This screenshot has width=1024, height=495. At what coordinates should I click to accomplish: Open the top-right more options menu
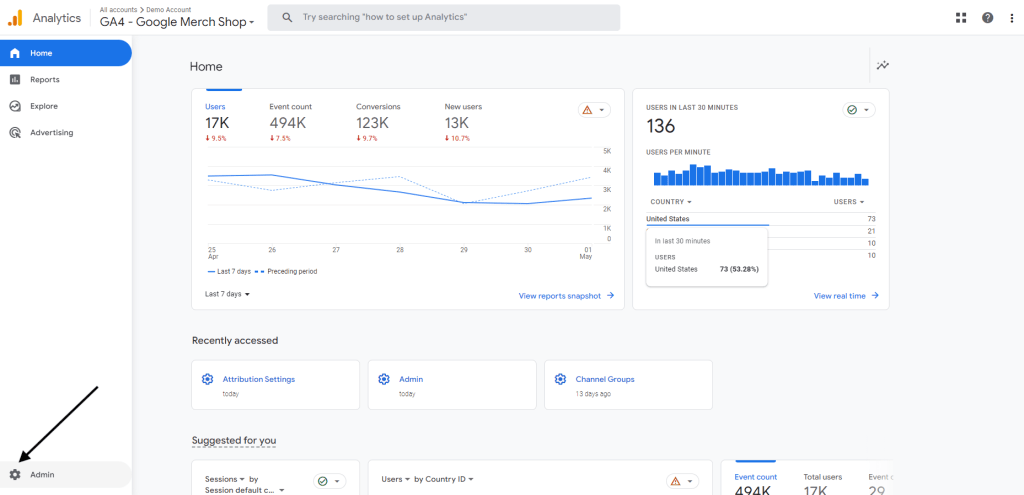click(x=1012, y=17)
